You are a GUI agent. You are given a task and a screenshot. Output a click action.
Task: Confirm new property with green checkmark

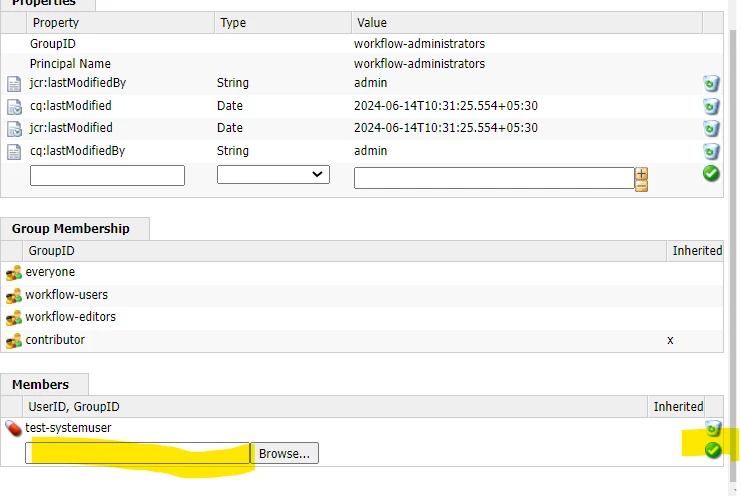pos(711,174)
